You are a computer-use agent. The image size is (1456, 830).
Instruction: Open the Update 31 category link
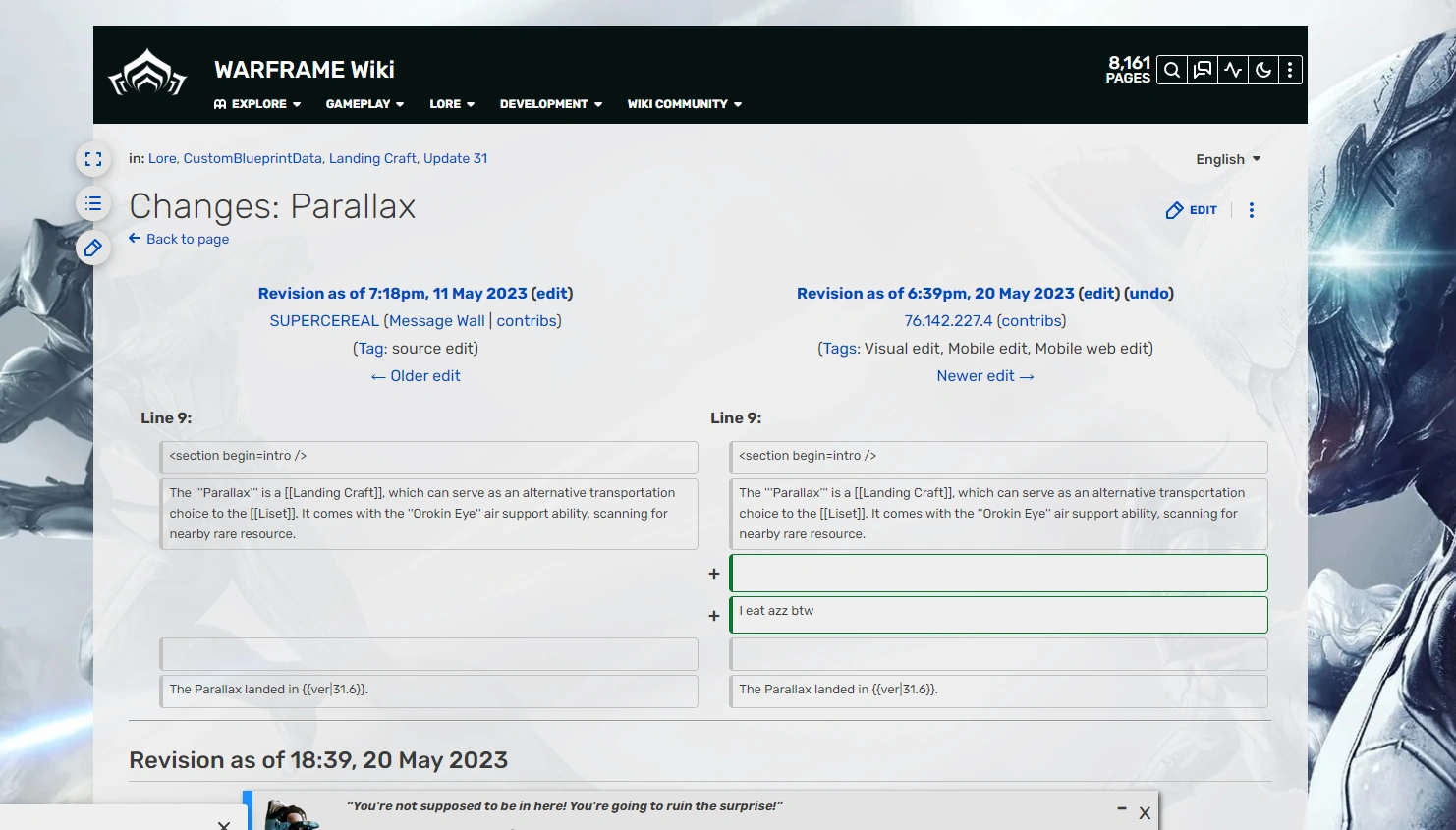pyautogui.click(x=455, y=158)
